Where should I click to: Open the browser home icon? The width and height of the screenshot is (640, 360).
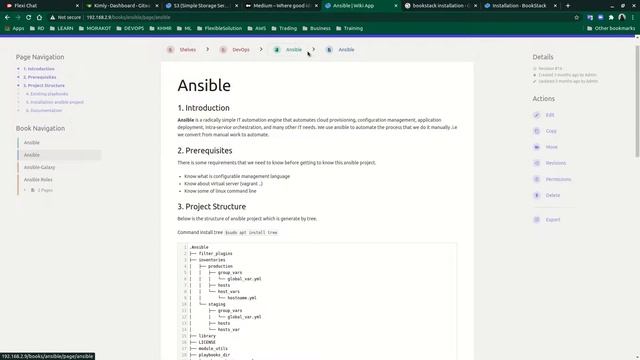(39, 18)
